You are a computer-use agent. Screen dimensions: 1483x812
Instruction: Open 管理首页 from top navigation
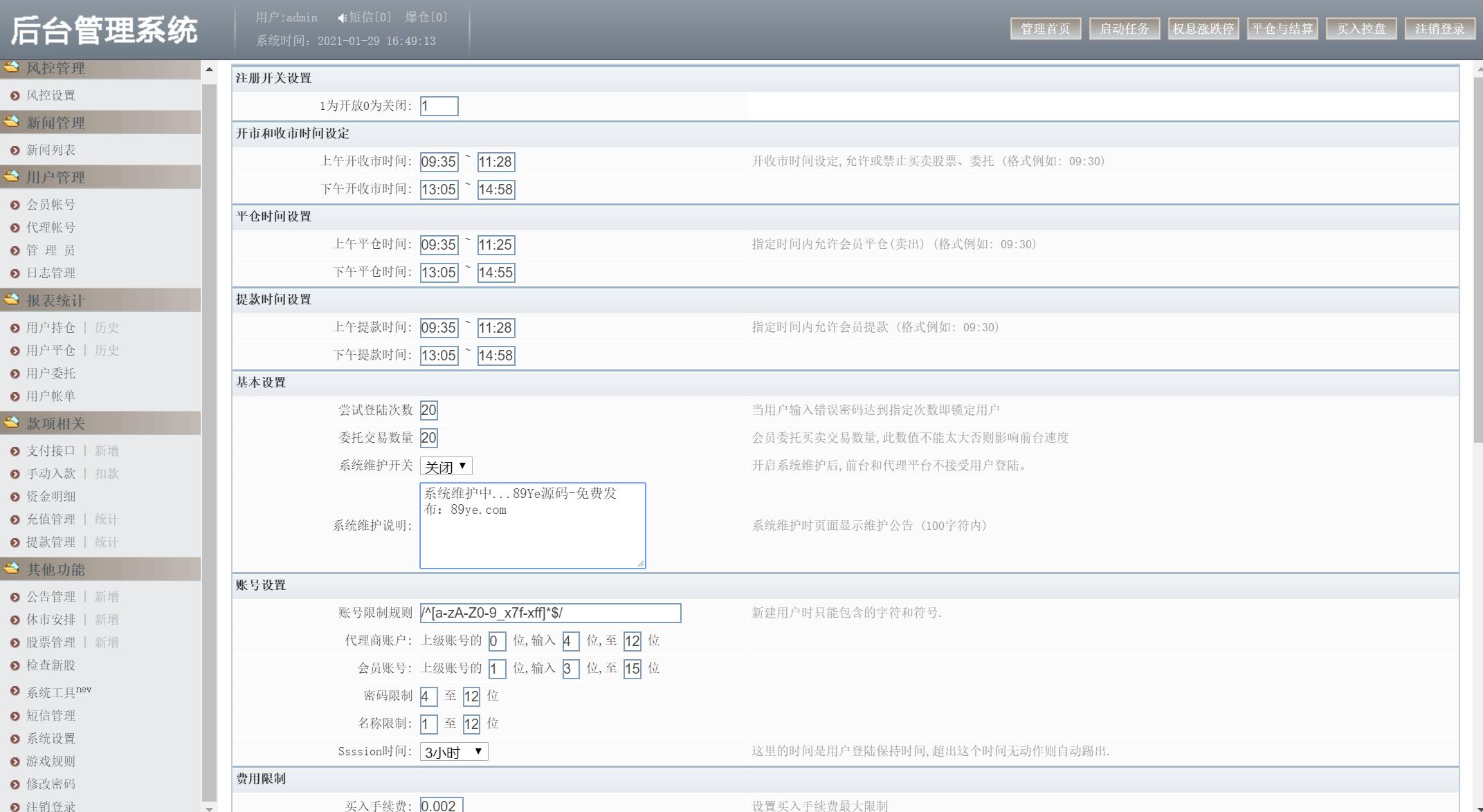tap(1045, 28)
